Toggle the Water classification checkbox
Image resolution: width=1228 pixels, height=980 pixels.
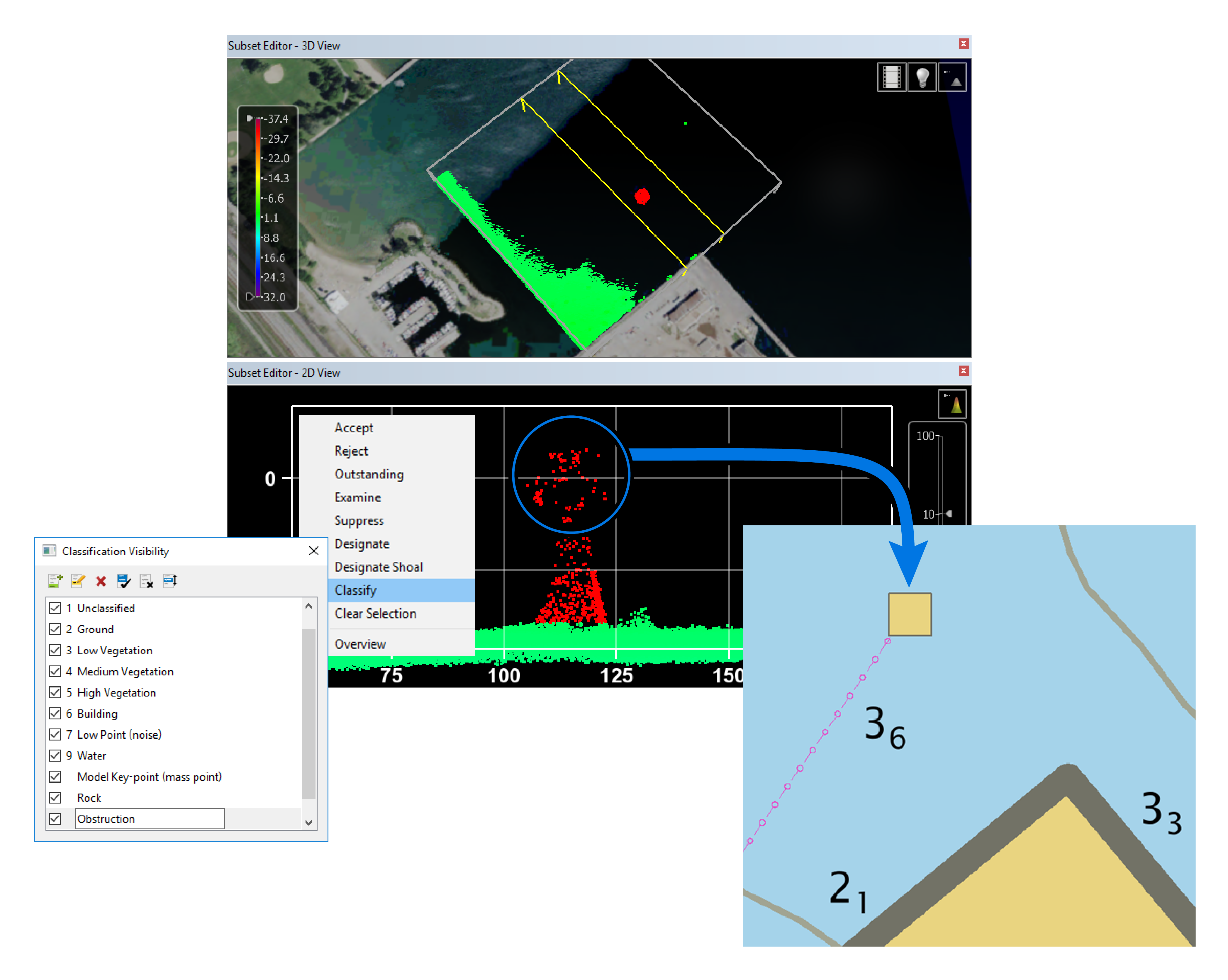55,756
